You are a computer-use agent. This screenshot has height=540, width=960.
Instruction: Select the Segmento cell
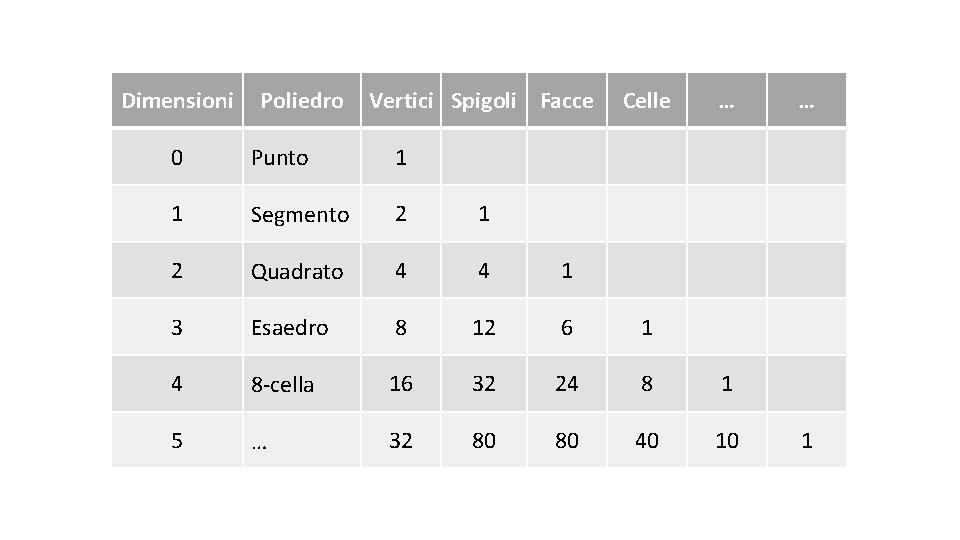pyautogui.click(x=300, y=214)
